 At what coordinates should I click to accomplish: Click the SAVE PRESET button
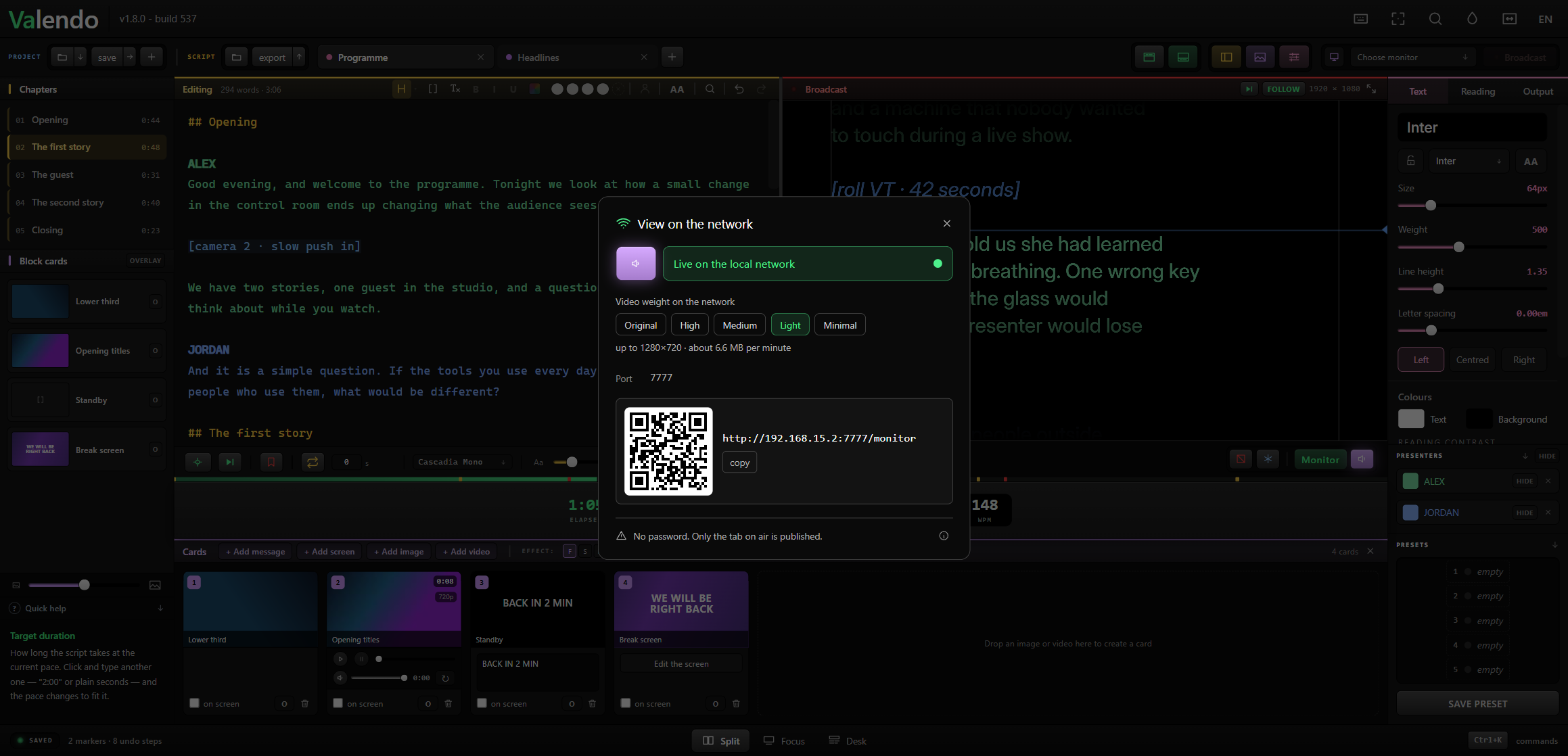(x=1477, y=704)
